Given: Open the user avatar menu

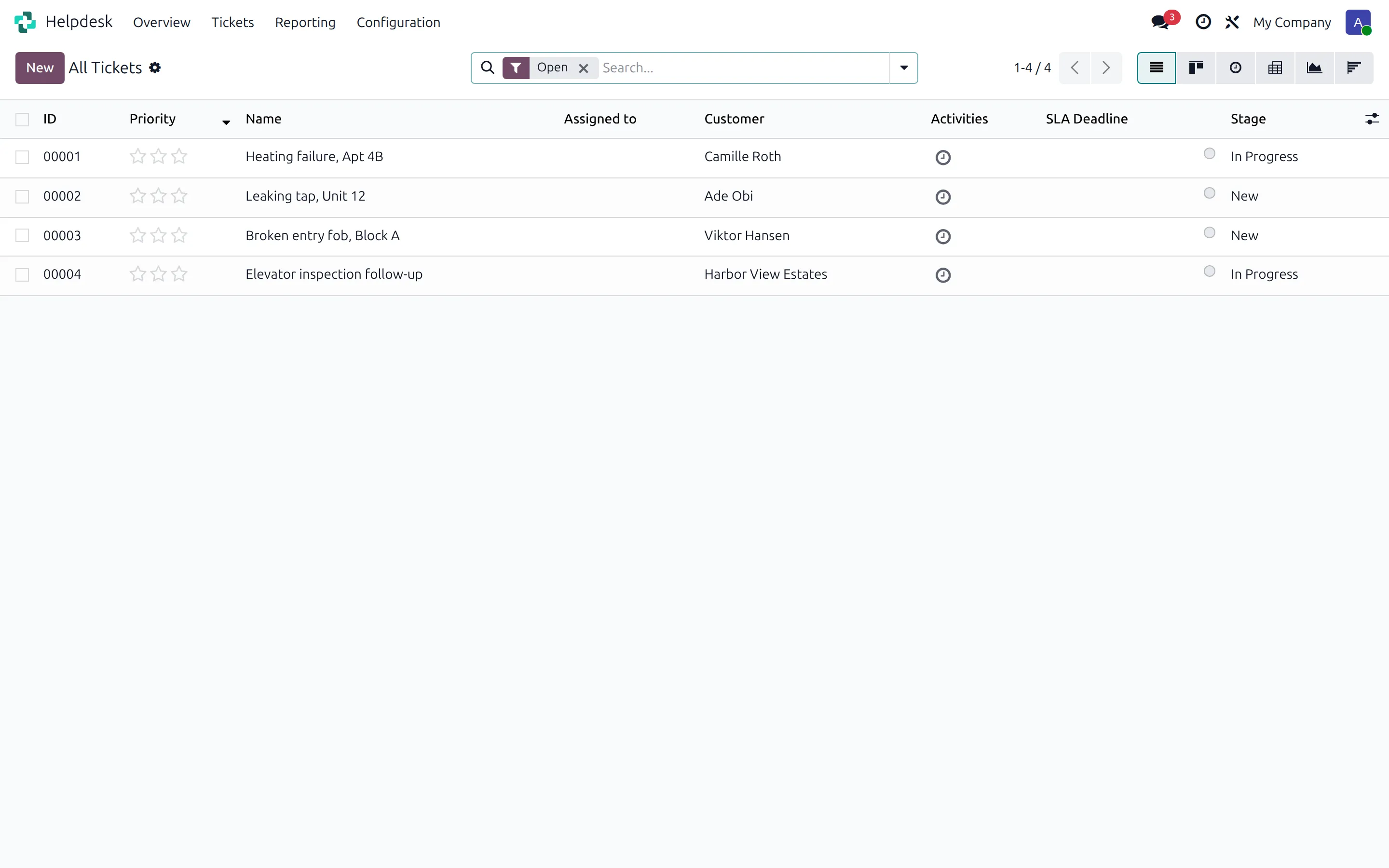Looking at the screenshot, I should 1358,22.
